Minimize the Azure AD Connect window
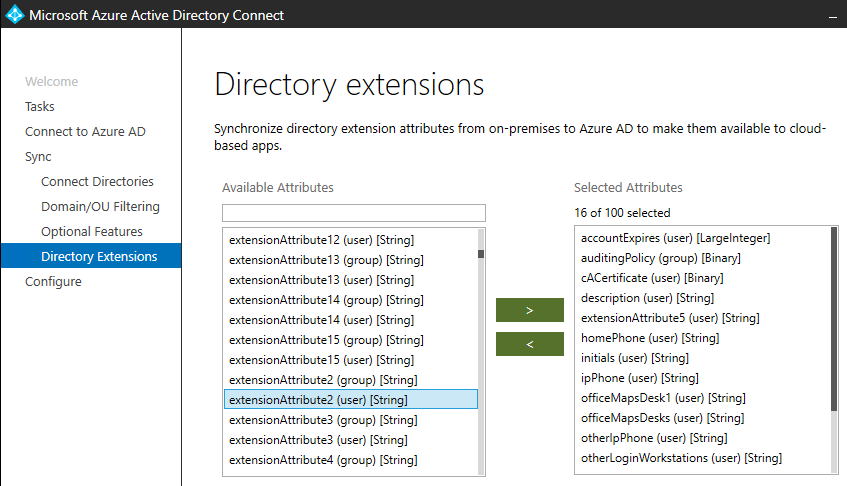 [832, 16]
